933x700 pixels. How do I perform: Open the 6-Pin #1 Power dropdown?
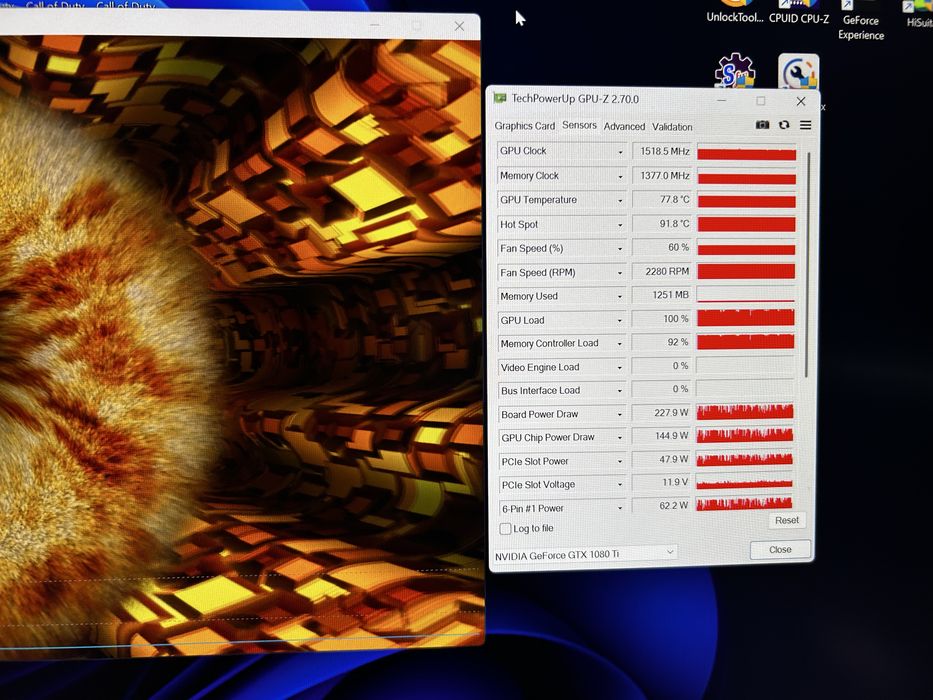click(x=620, y=508)
